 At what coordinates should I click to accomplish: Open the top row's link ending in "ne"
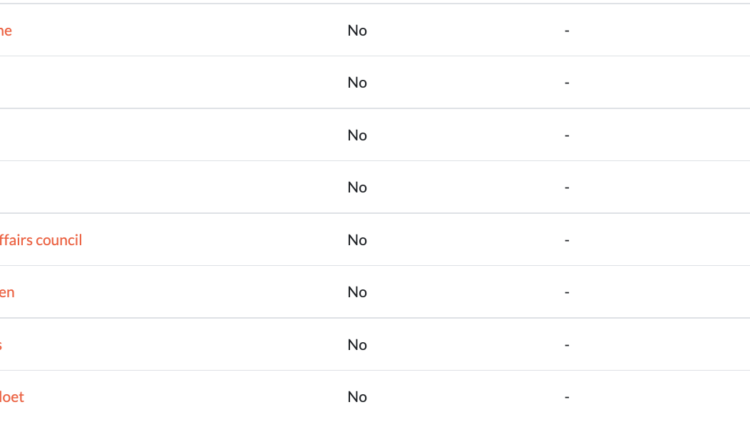click(x=6, y=31)
